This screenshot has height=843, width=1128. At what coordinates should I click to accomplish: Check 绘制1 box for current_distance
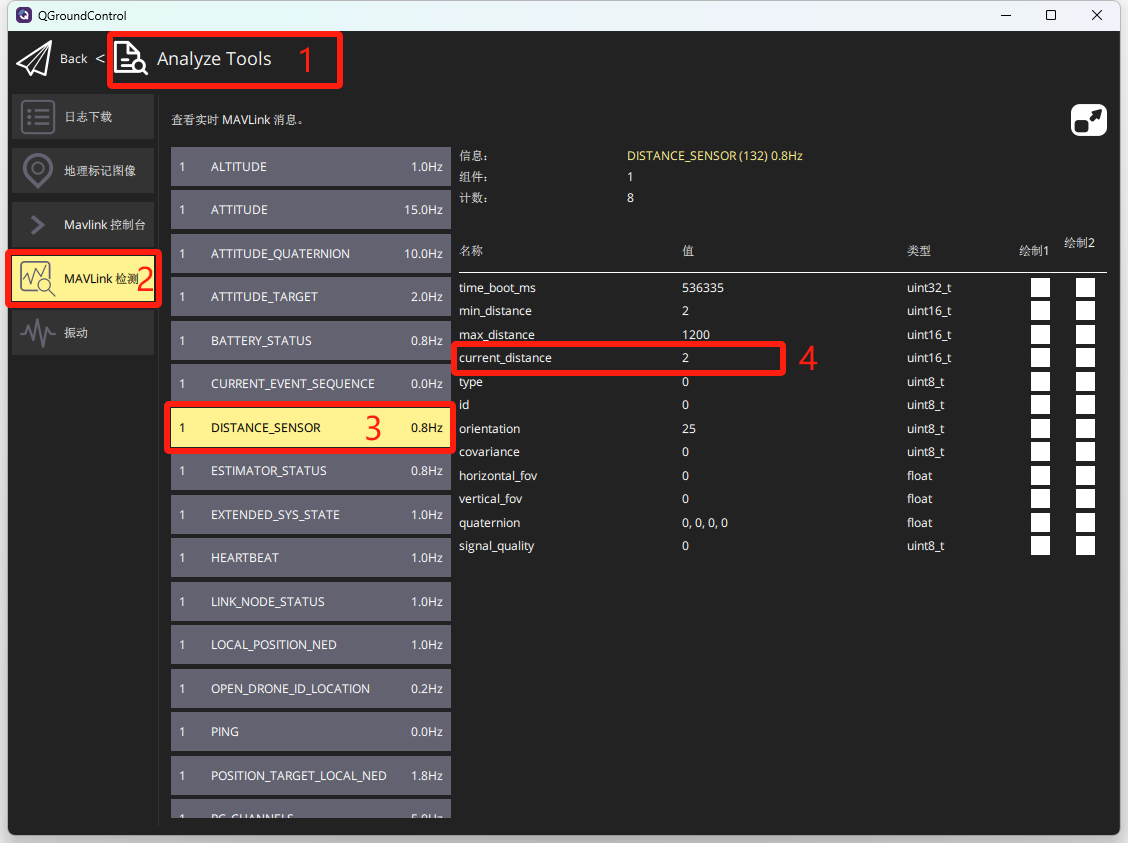pos(1040,358)
